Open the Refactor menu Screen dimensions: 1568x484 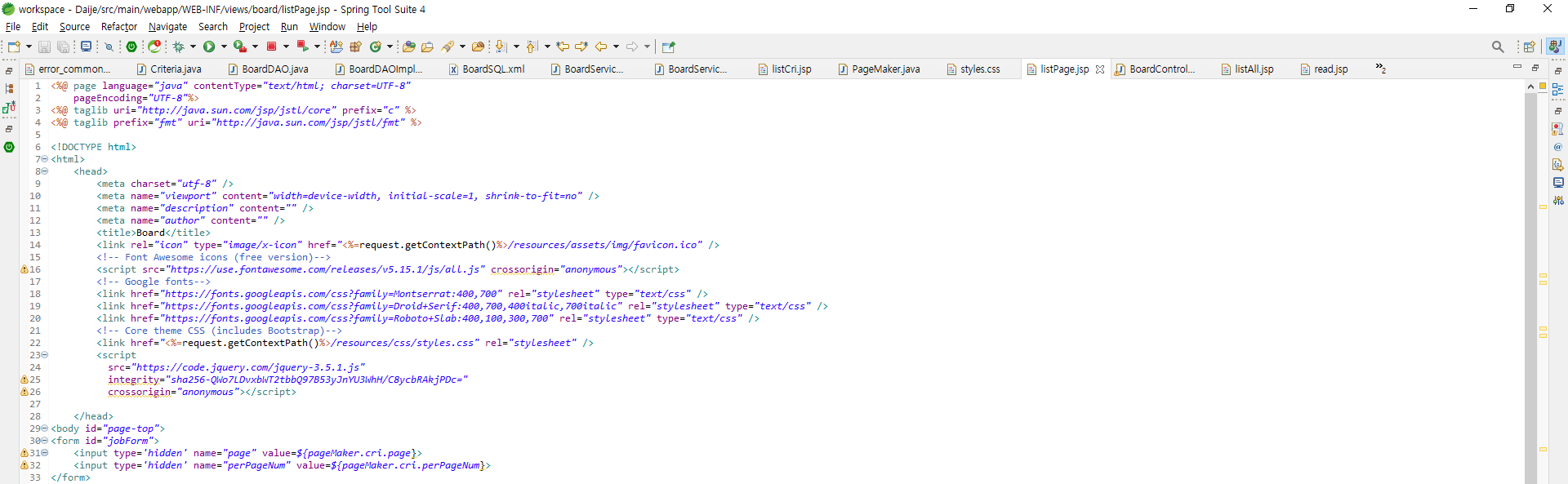(x=119, y=27)
